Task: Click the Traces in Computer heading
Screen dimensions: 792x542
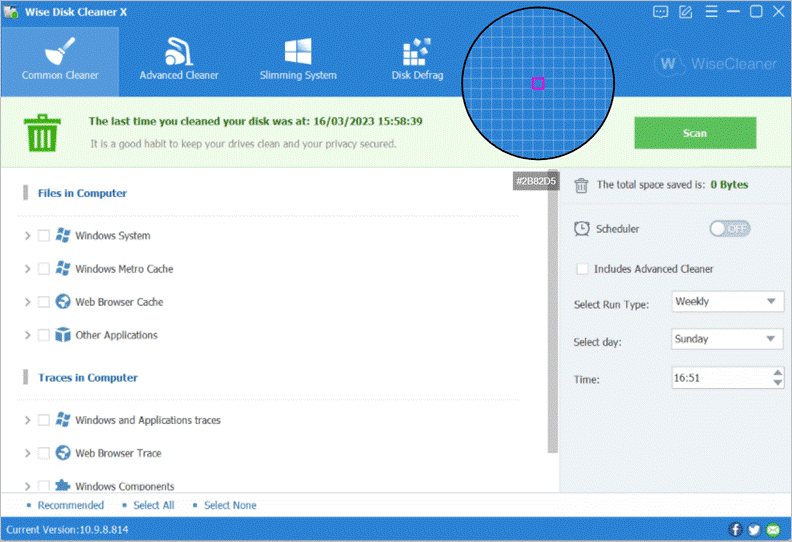Action: [x=88, y=377]
